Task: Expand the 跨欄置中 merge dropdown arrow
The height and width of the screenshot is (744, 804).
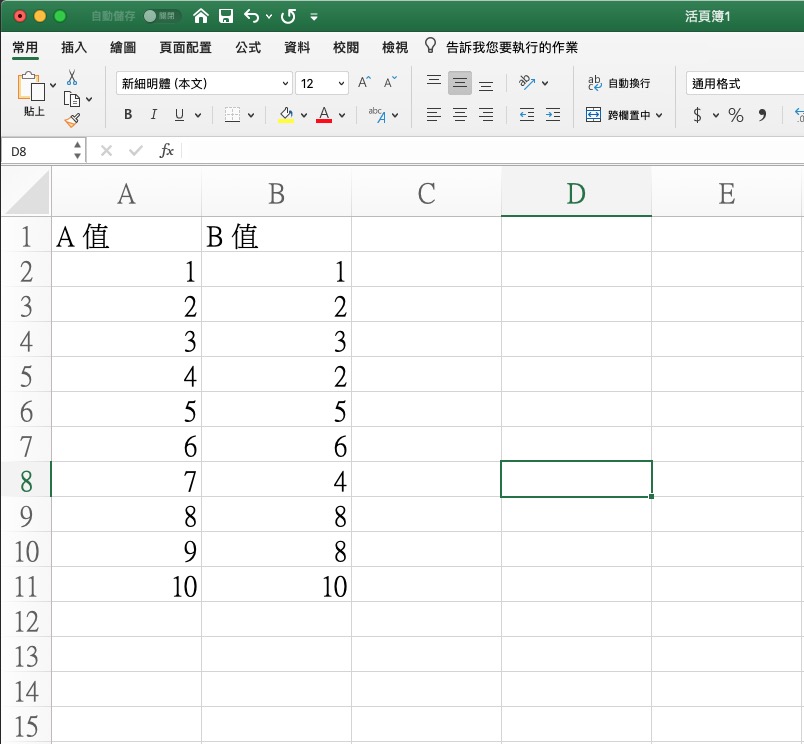Action: pyautogui.click(x=658, y=115)
